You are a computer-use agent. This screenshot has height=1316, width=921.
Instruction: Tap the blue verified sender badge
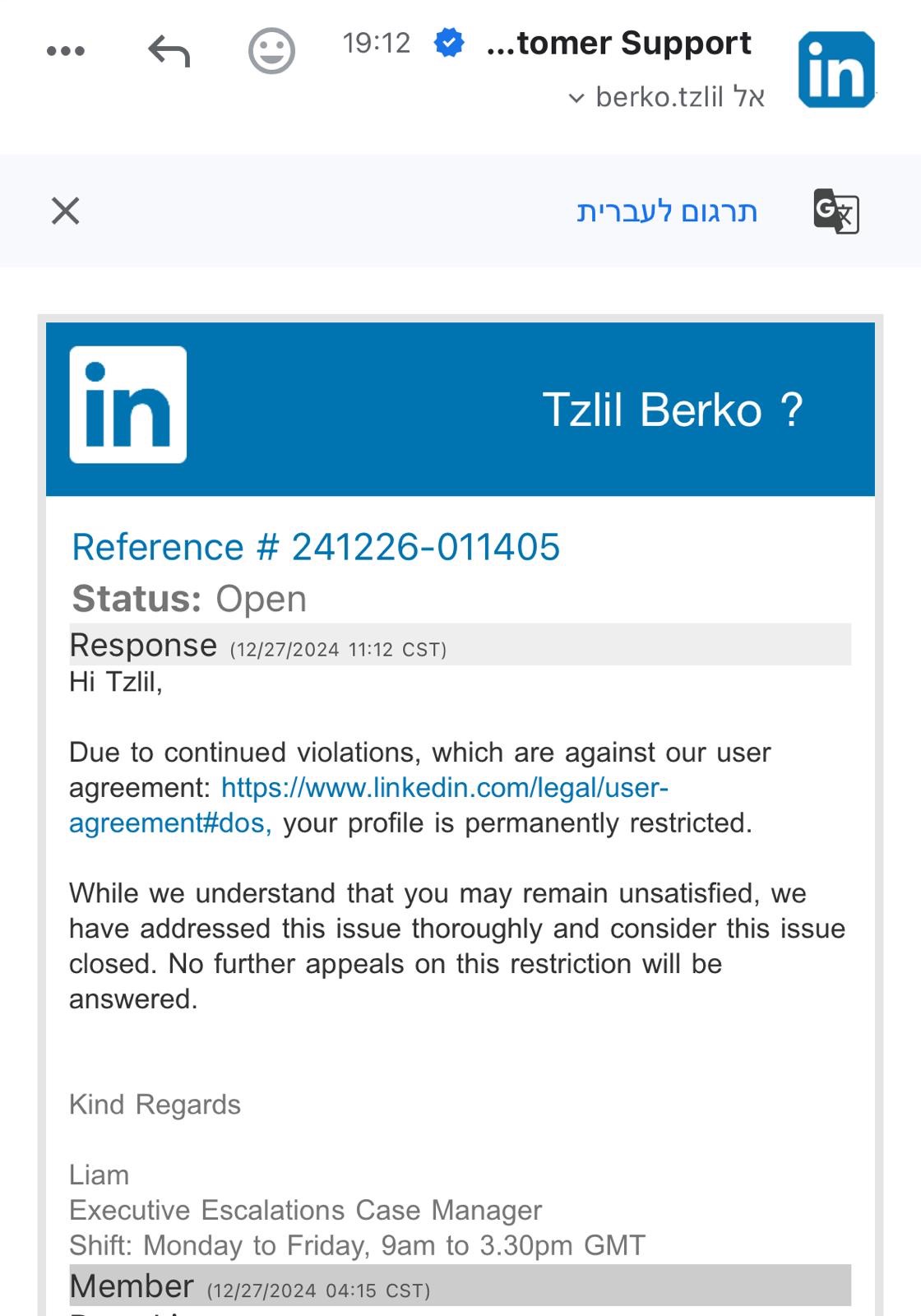tap(449, 43)
